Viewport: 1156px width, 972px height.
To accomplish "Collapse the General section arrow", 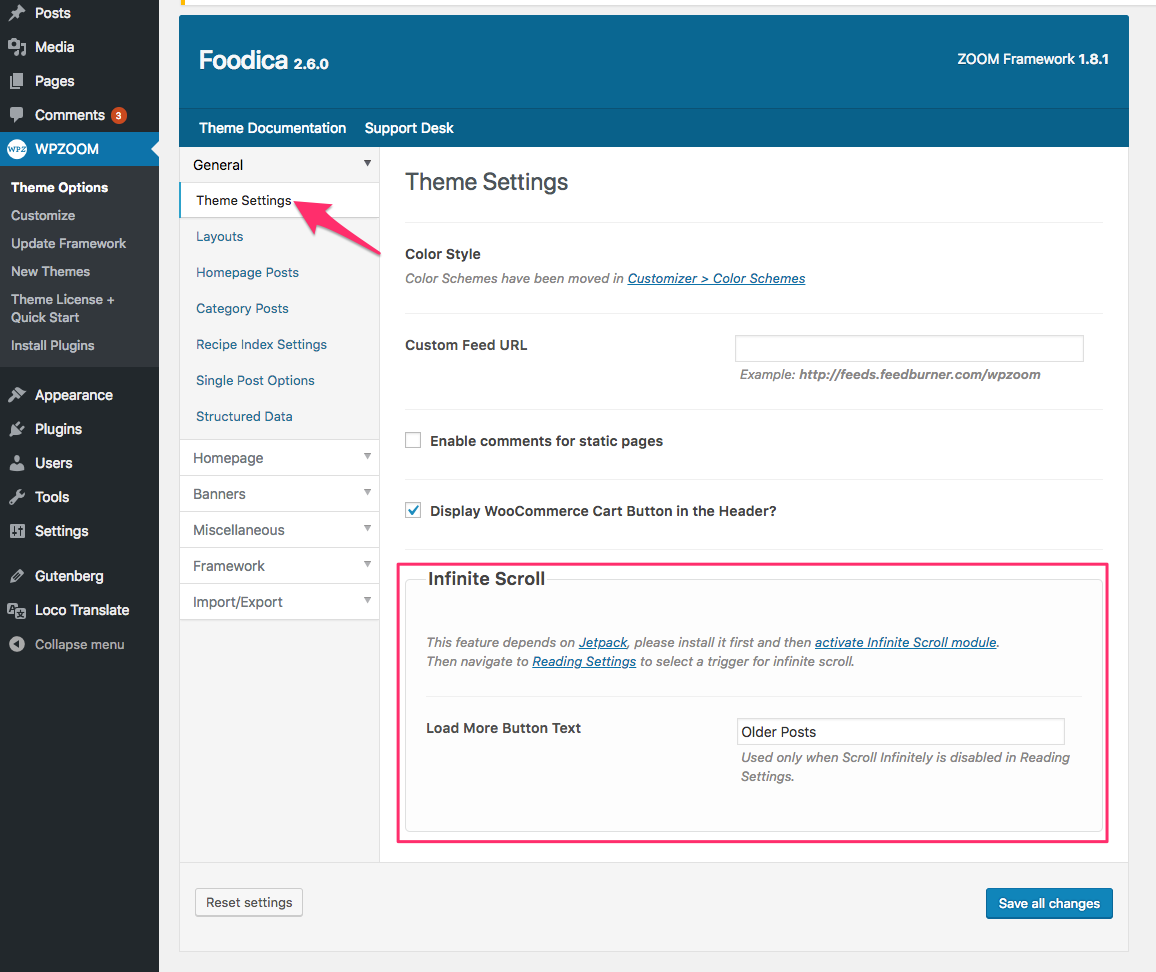I will point(367,163).
